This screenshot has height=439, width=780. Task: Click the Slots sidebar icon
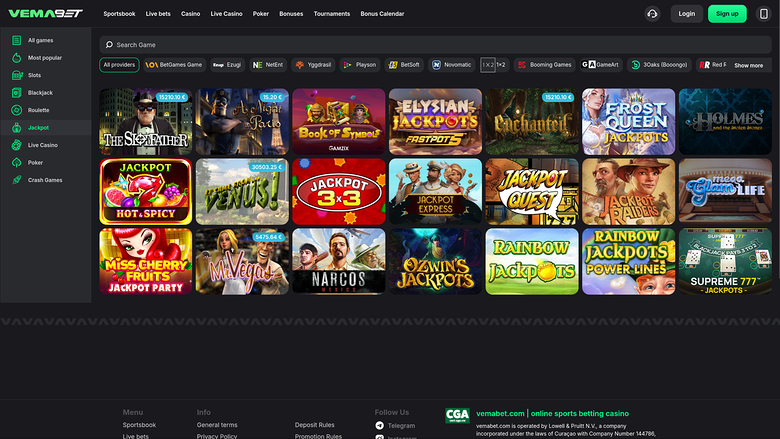[x=16, y=75]
